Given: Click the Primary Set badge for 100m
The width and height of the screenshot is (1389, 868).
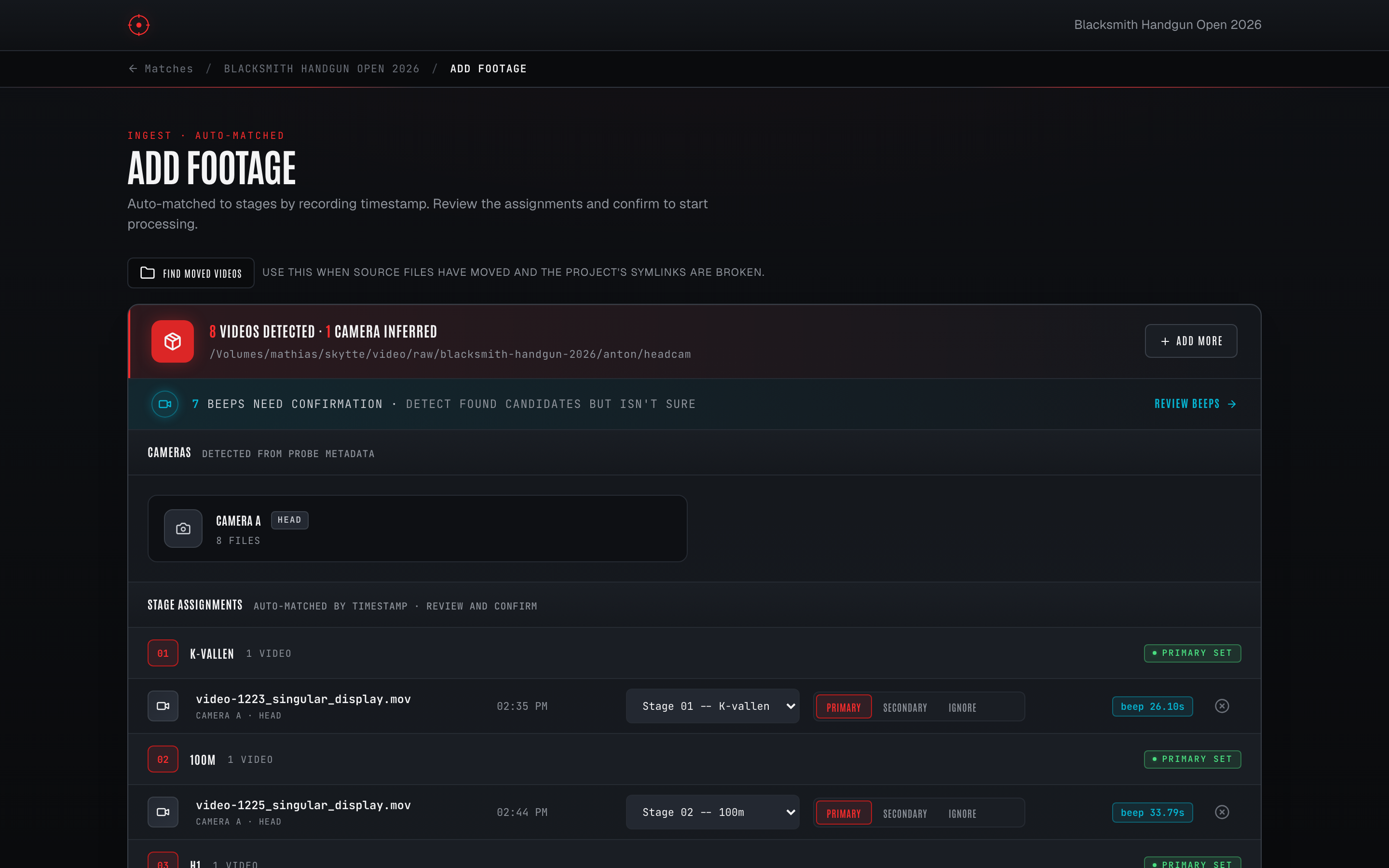Looking at the screenshot, I should point(1192,759).
